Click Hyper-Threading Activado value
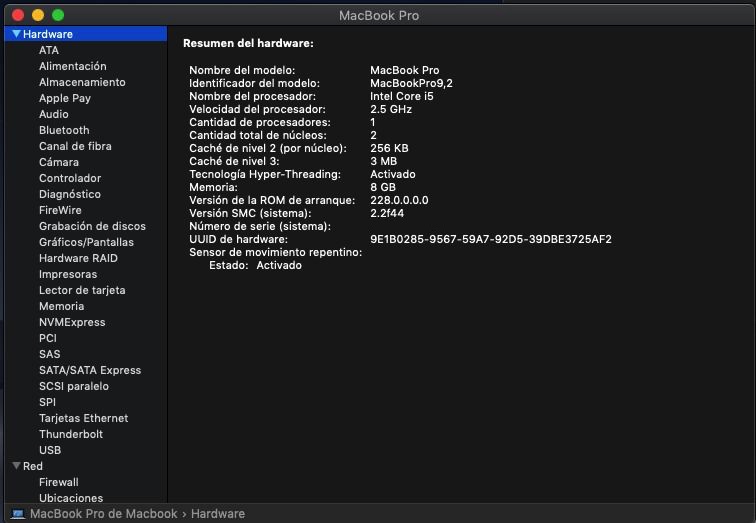 click(x=393, y=174)
